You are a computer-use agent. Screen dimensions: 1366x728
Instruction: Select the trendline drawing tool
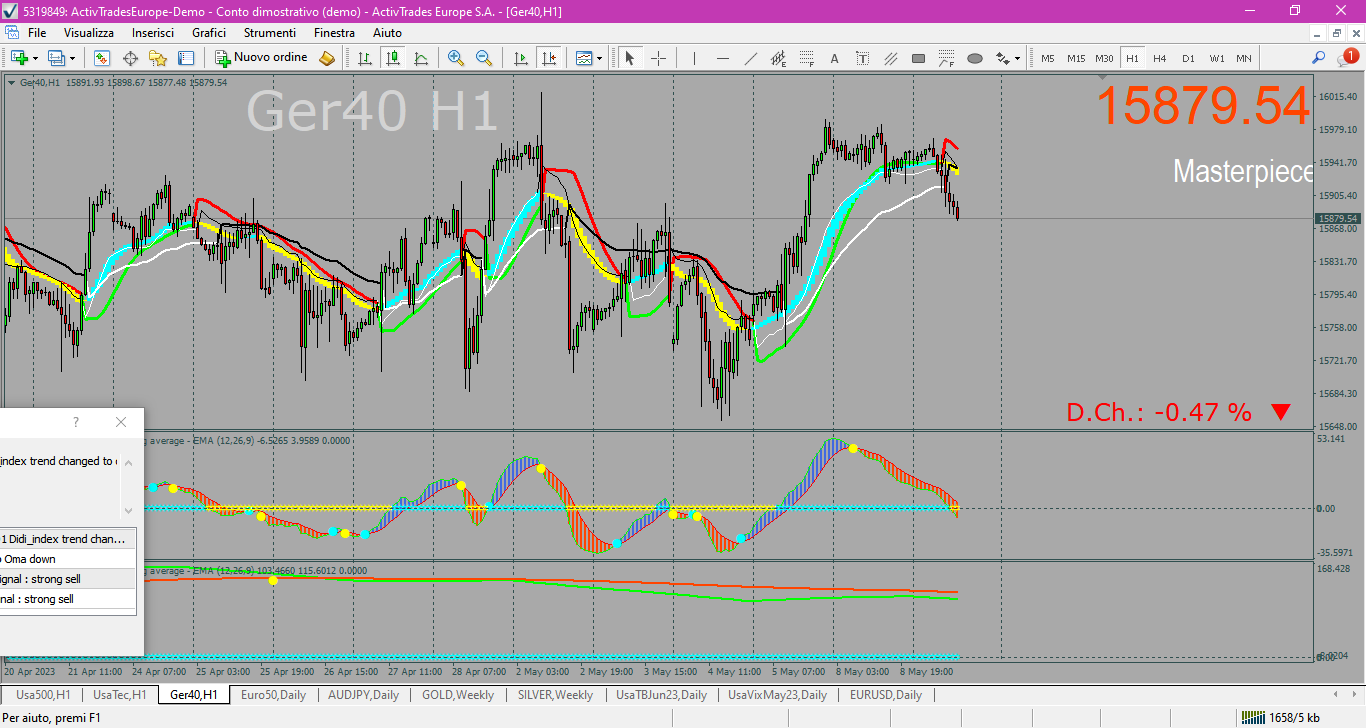coord(750,58)
